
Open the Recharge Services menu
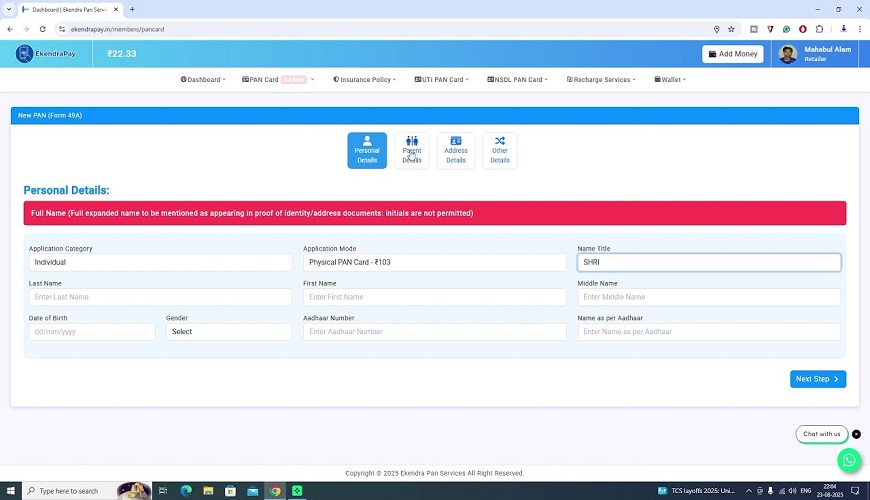click(x=601, y=79)
